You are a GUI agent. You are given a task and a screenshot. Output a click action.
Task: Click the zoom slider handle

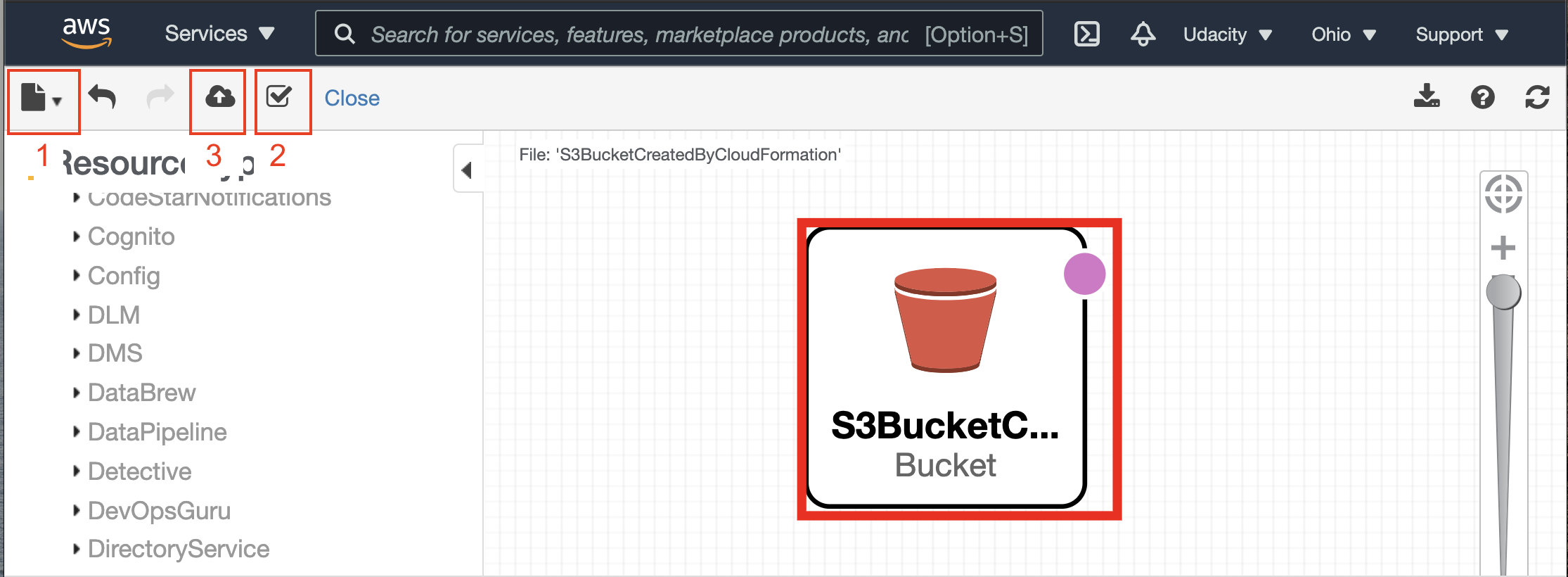1503,292
